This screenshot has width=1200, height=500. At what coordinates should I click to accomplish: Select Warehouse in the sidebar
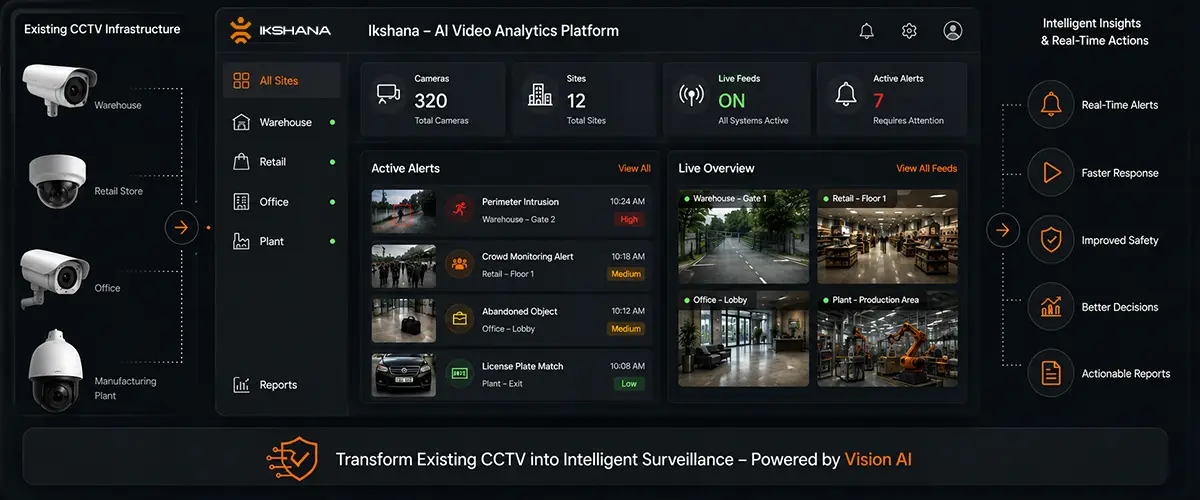pyautogui.click(x=285, y=122)
